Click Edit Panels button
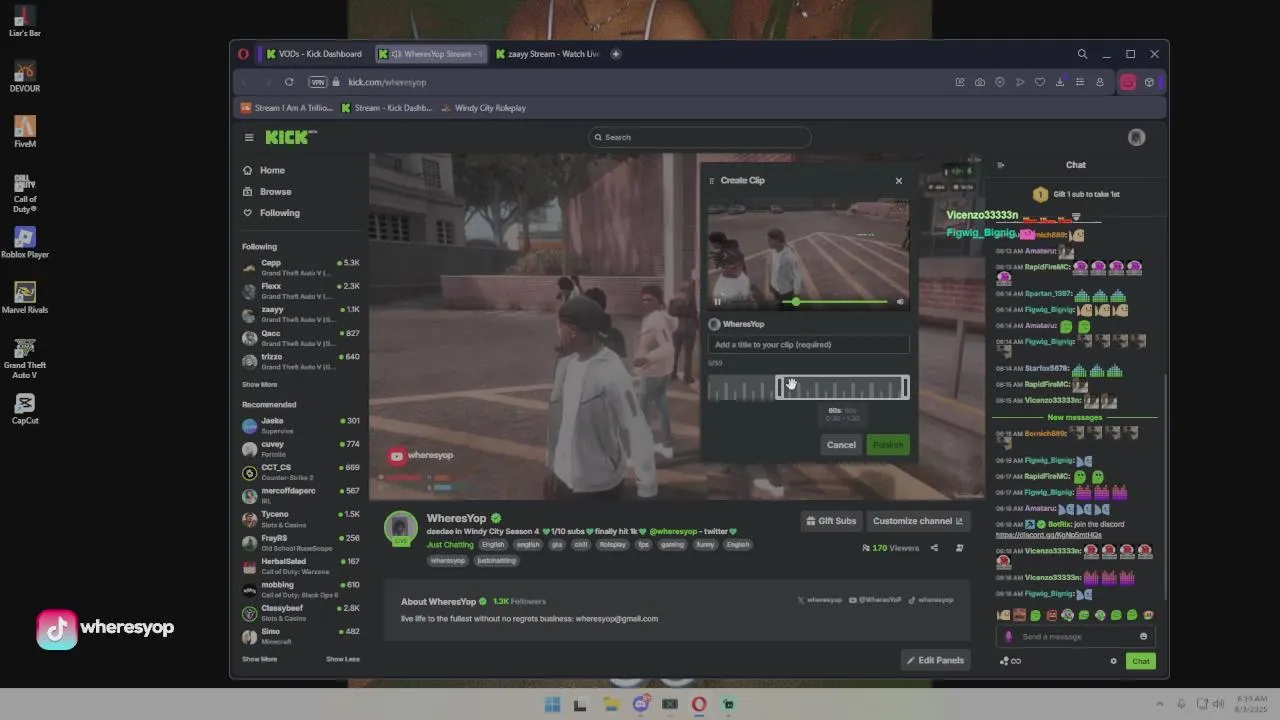 click(935, 660)
